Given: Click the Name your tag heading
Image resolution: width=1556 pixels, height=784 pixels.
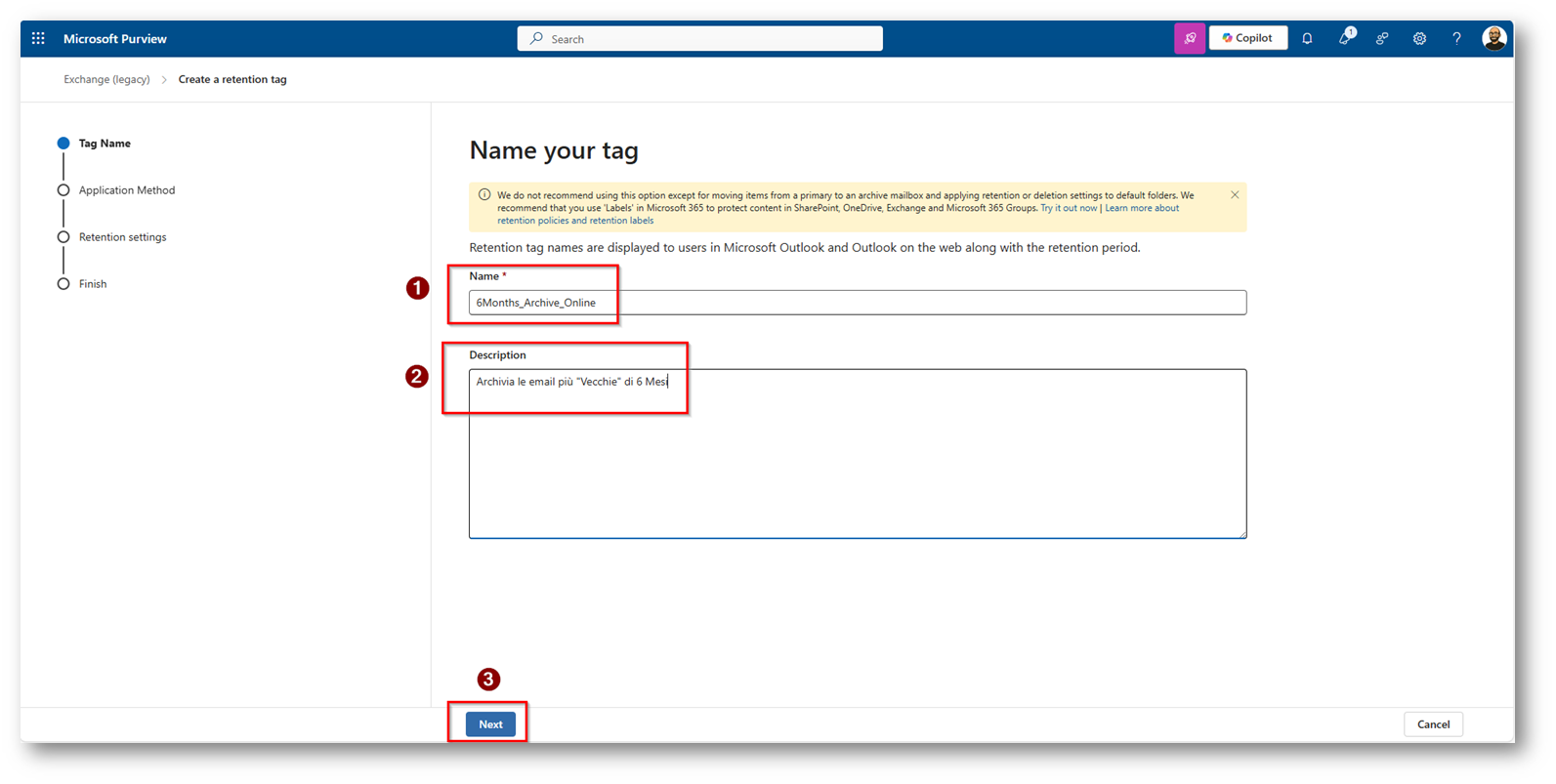Looking at the screenshot, I should tap(554, 150).
